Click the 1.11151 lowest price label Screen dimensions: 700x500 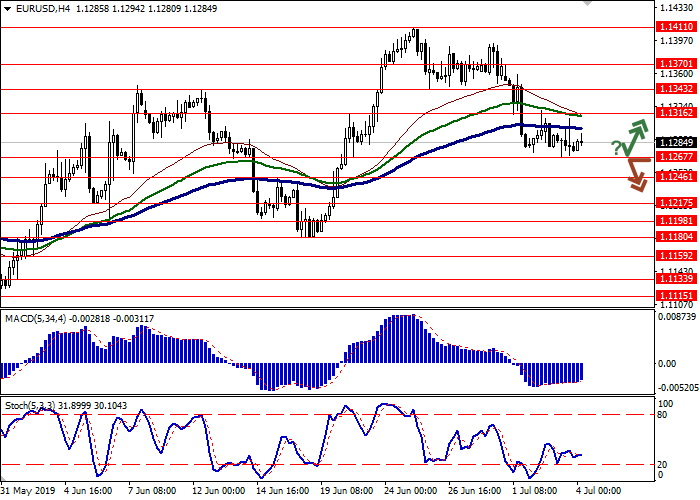[x=673, y=295]
